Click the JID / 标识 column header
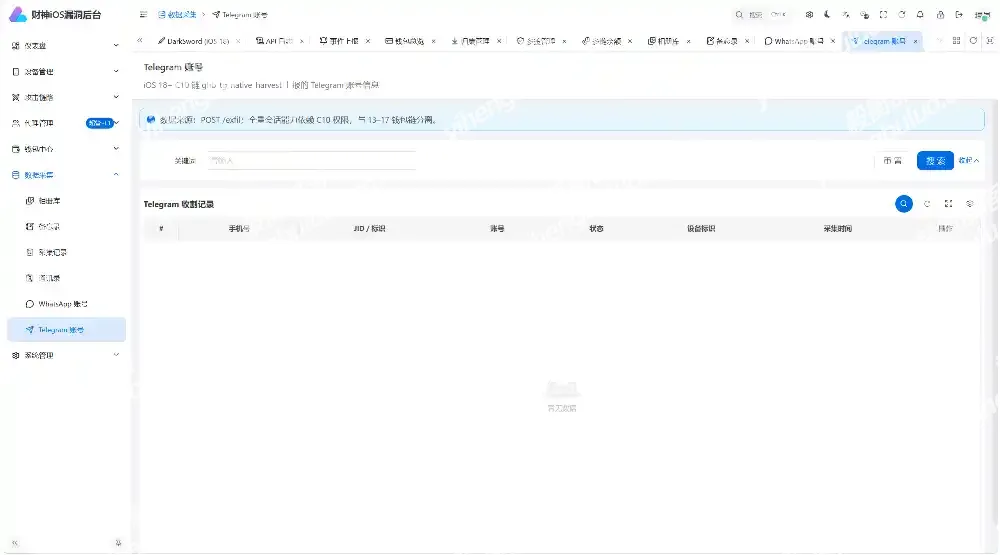 coord(369,228)
